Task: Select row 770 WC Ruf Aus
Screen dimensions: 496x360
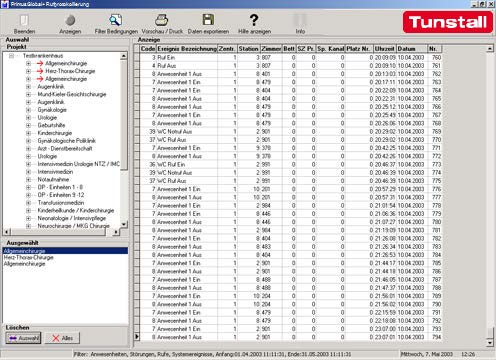Action: tap(291, 140)
